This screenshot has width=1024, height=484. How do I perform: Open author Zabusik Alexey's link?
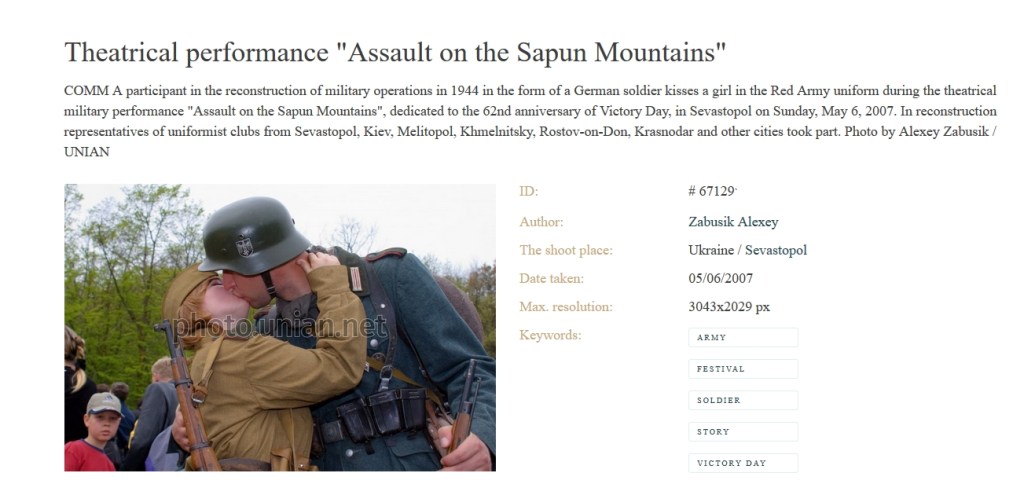pos(733,222)
